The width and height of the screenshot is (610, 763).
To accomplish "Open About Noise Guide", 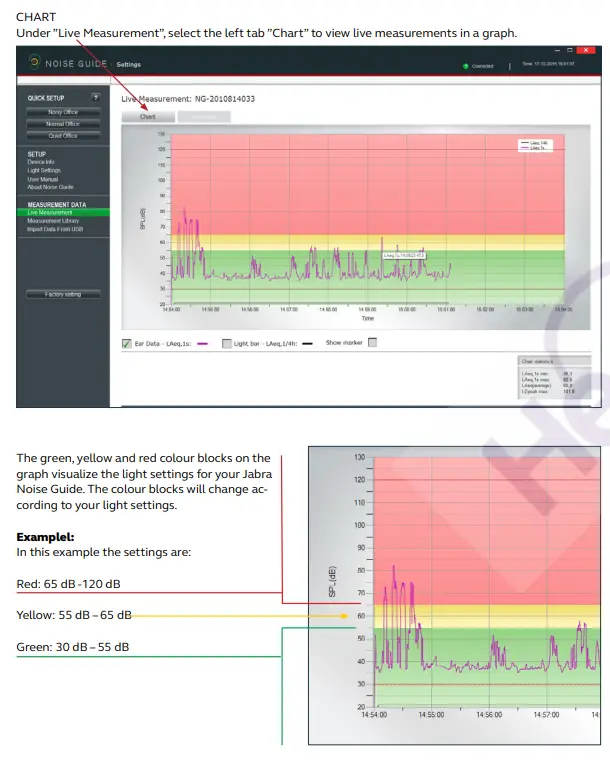I will coord(51,187).
